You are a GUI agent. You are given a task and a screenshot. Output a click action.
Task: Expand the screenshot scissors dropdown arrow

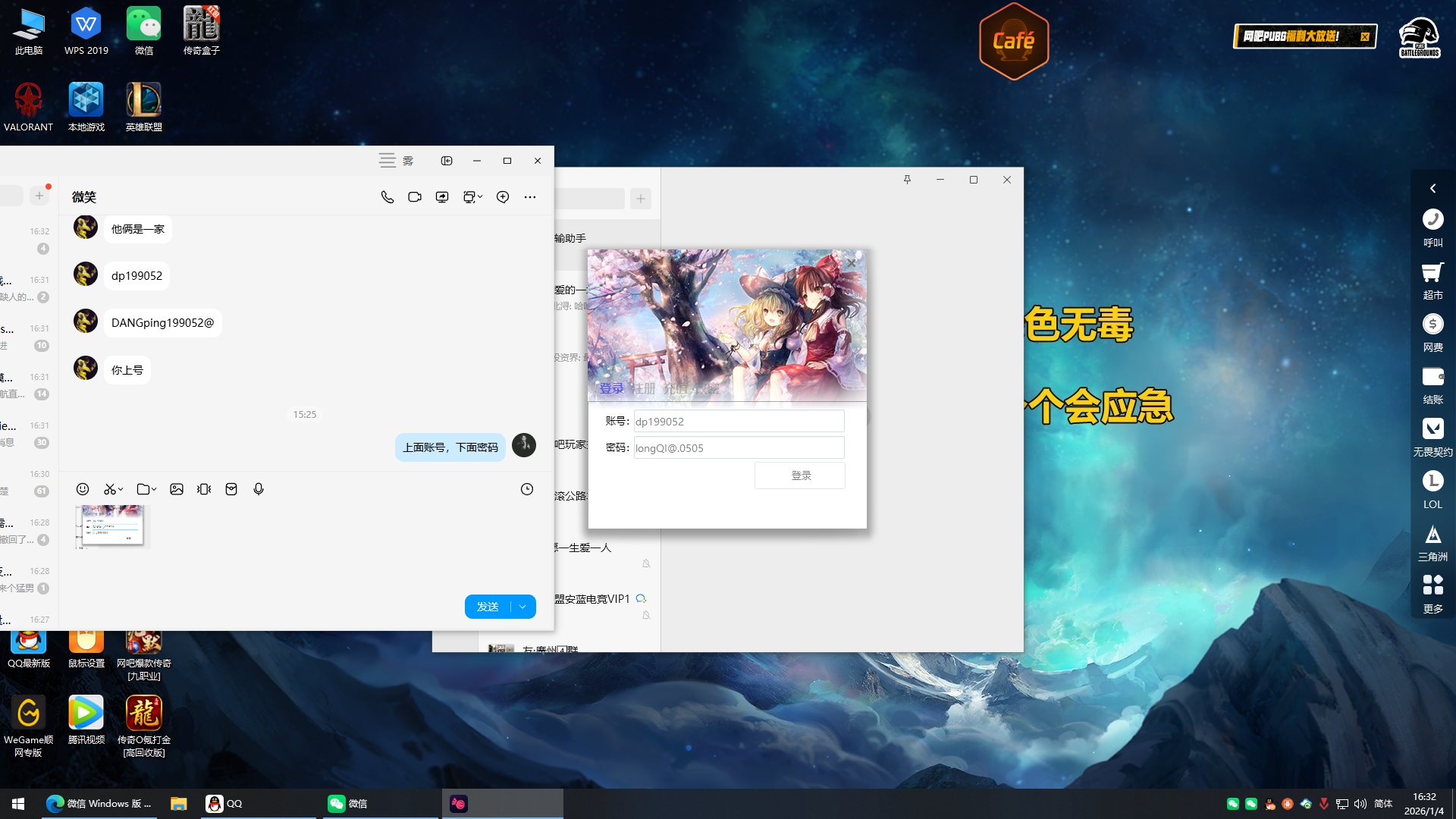(121, 489)
